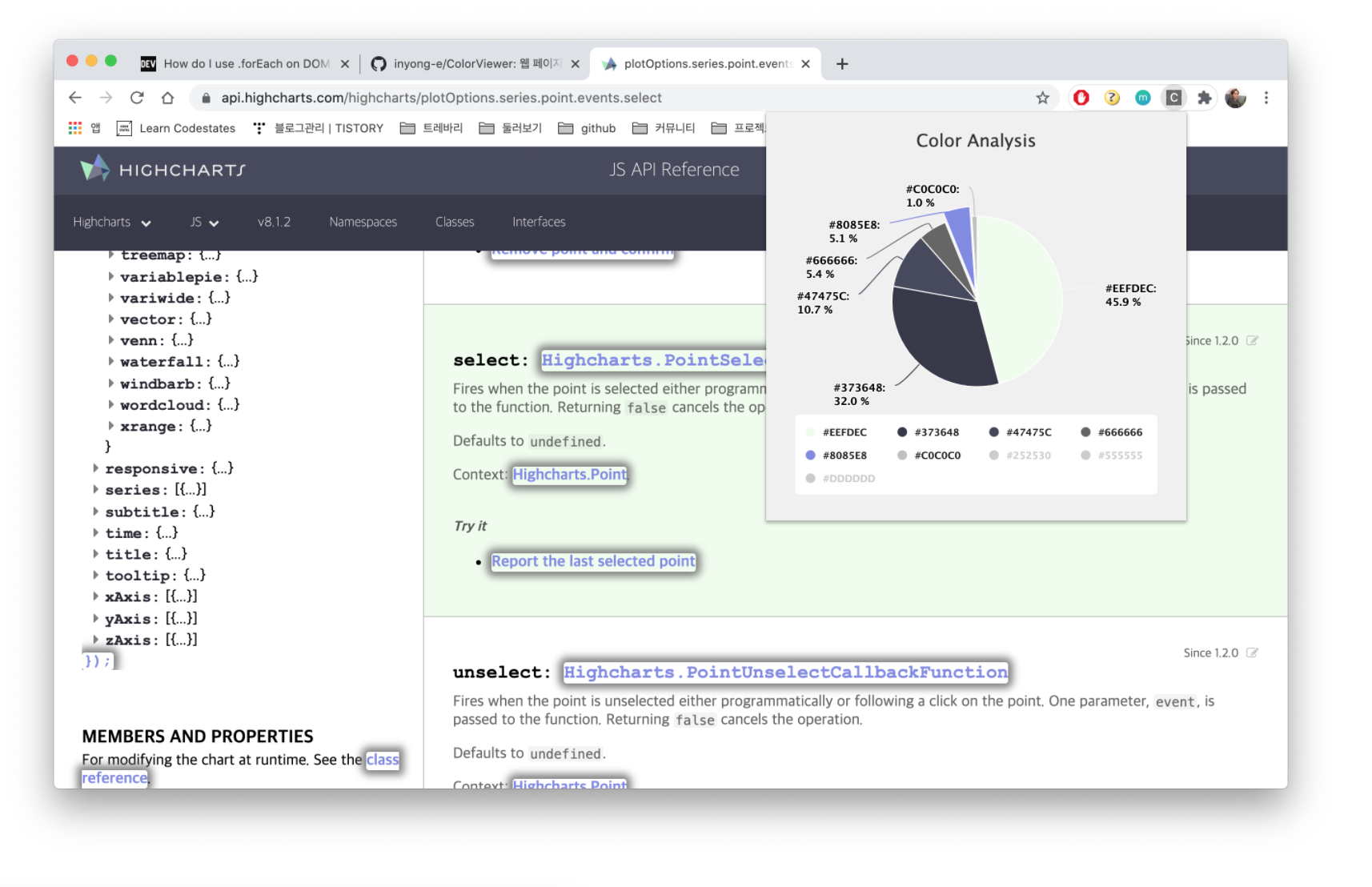1372x887 pixels.
Task: Open the Chrome three-dot menu
Action: [1266, 98]
